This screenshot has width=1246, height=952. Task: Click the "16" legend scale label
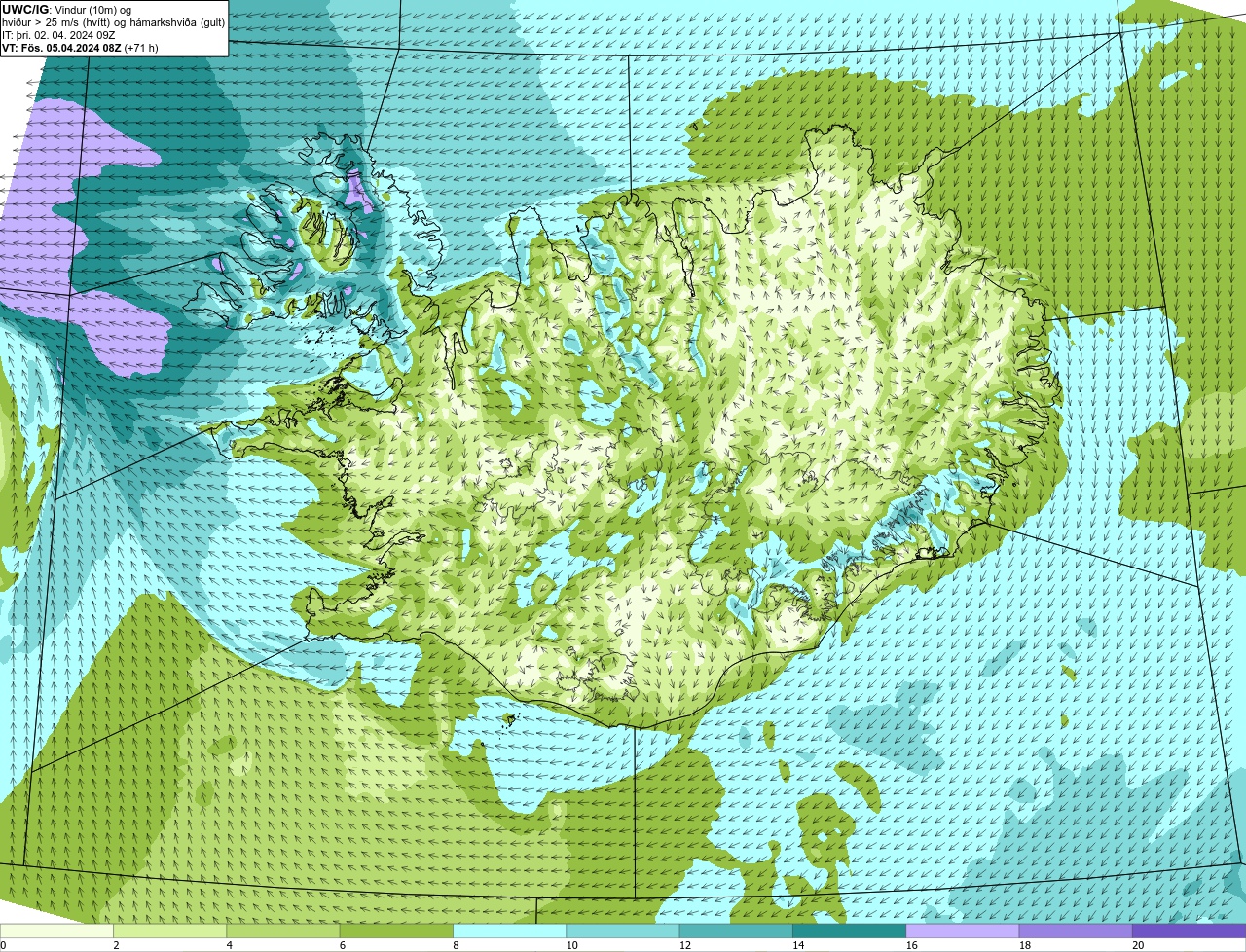(x=911, y=945)
